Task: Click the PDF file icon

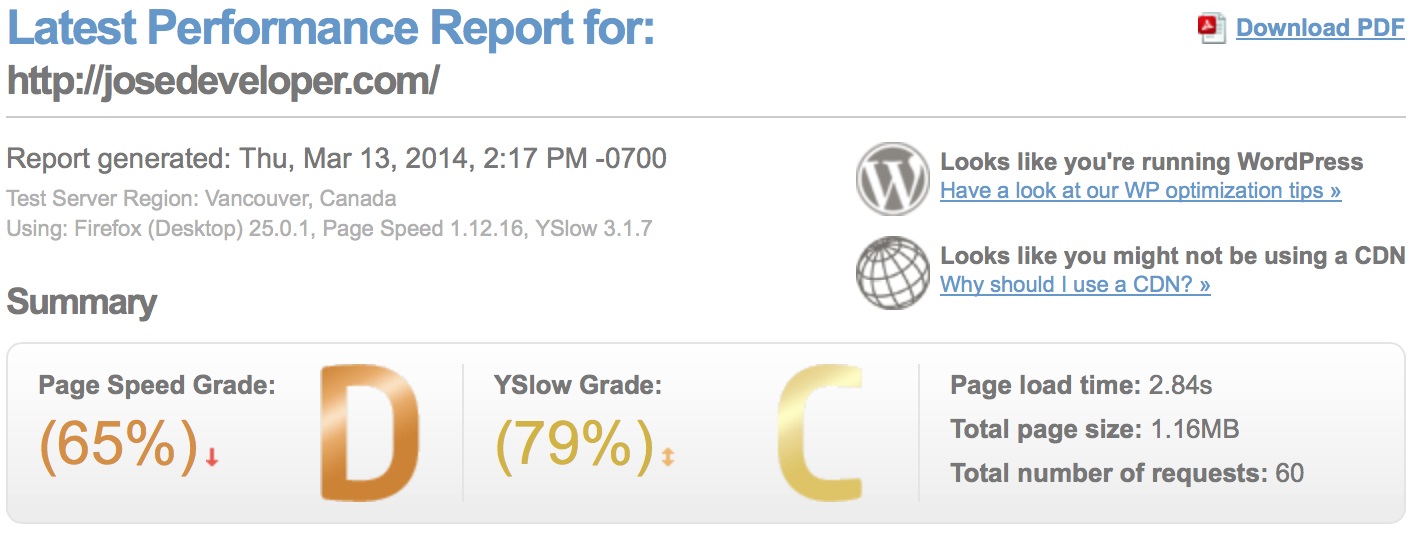Action: 1212,28
